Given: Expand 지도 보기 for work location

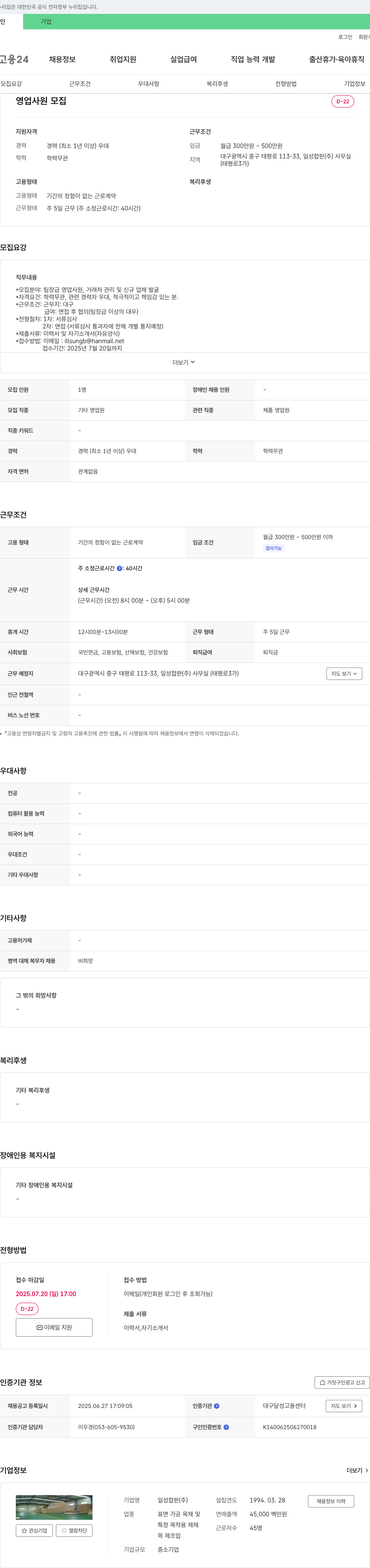Looking at the screenshot, I should 345,673.
